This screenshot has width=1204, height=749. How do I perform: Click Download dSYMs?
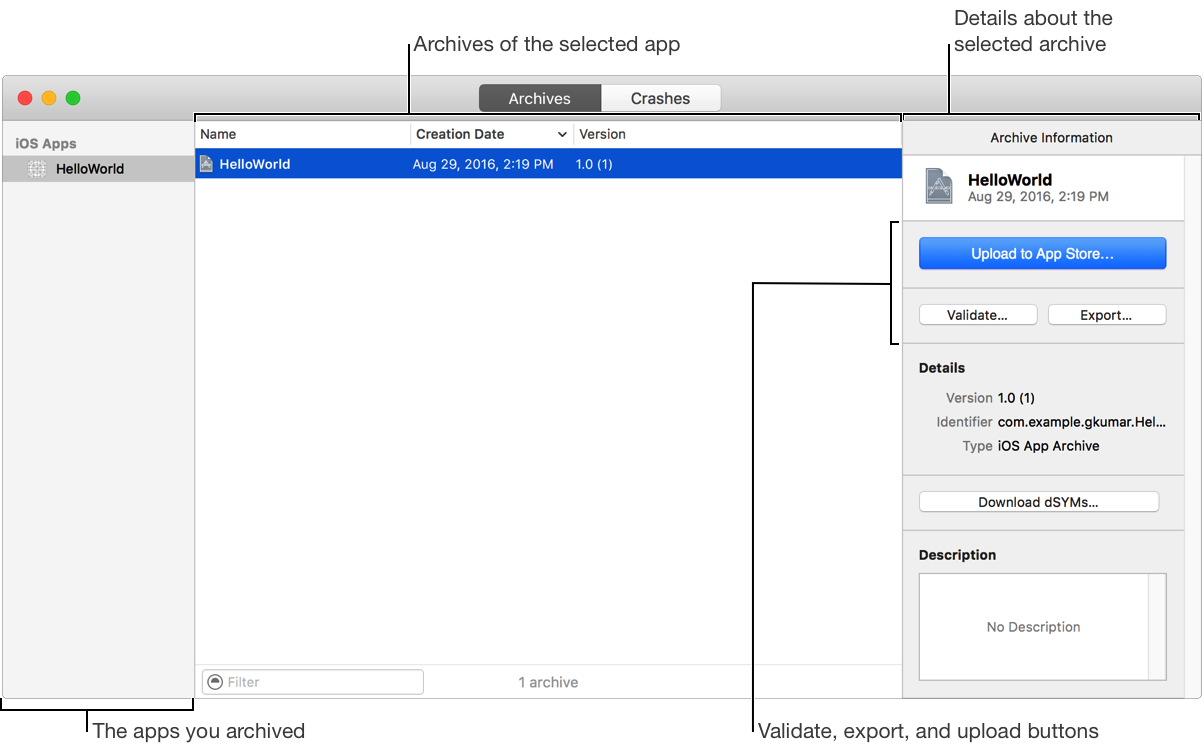coord(1038,501)
